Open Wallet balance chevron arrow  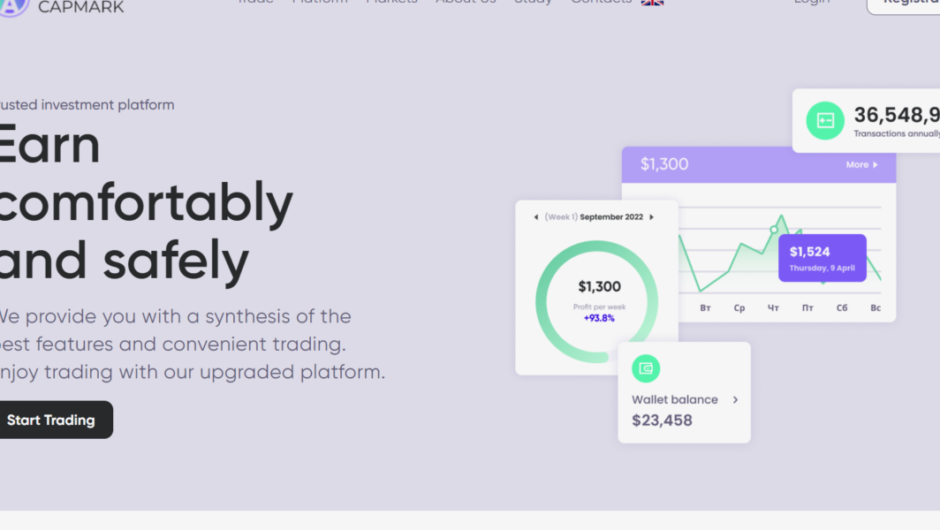[736, 400]
